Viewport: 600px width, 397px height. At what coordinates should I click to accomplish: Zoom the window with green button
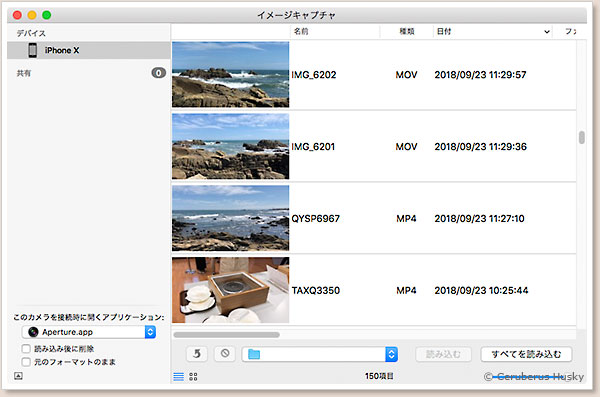(x=47, y=15)
